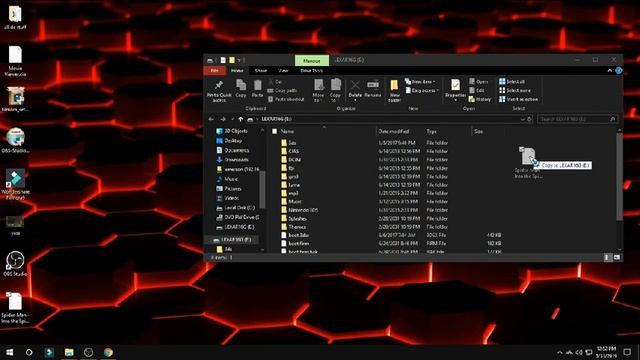Image resolution: width=640 pixels, height=360 pixels.
Task: Open the address bar history dropdown
Action: 522,119
